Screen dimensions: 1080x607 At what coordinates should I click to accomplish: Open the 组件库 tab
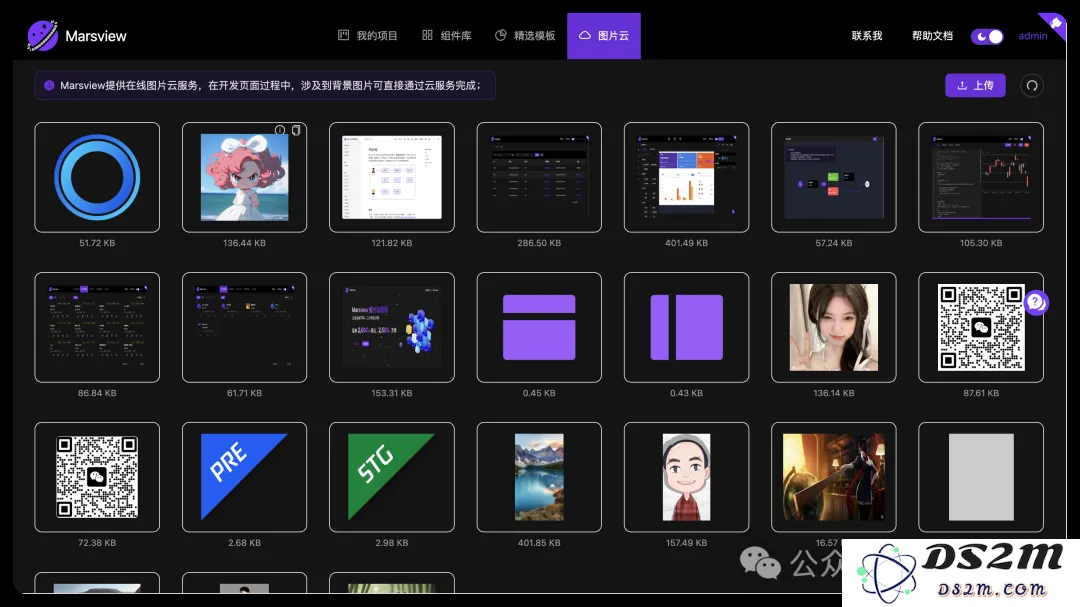pyautogui.click(x=446, y=36)
